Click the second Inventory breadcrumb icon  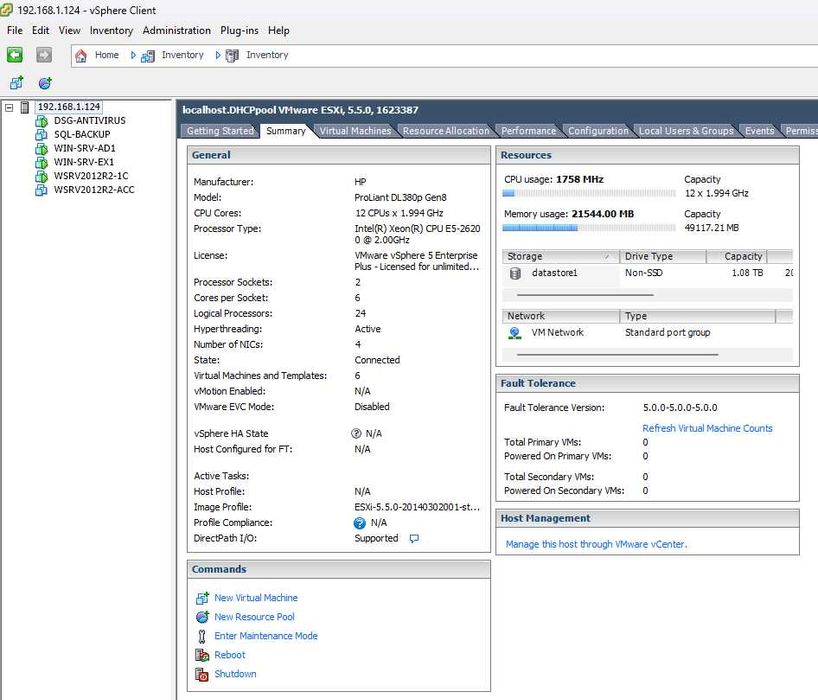pyautogui.click(x=232, y=55)
